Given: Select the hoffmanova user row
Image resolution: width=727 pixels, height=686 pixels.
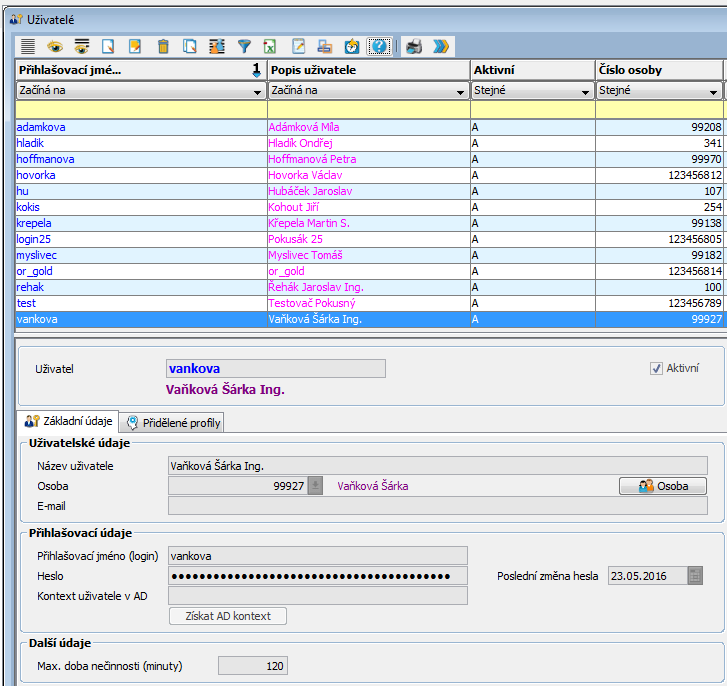Looking at the screenshot, I should tap(45, 159).
